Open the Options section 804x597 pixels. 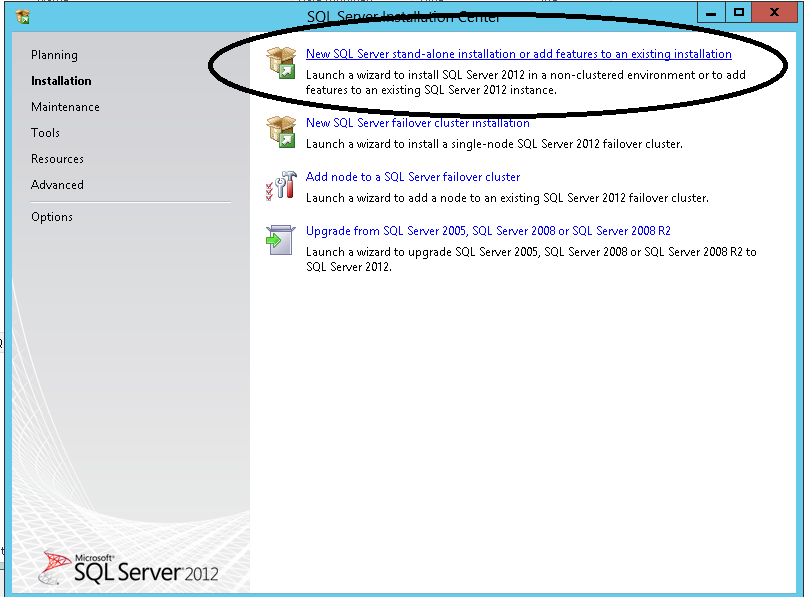click(x=52, y=217)
